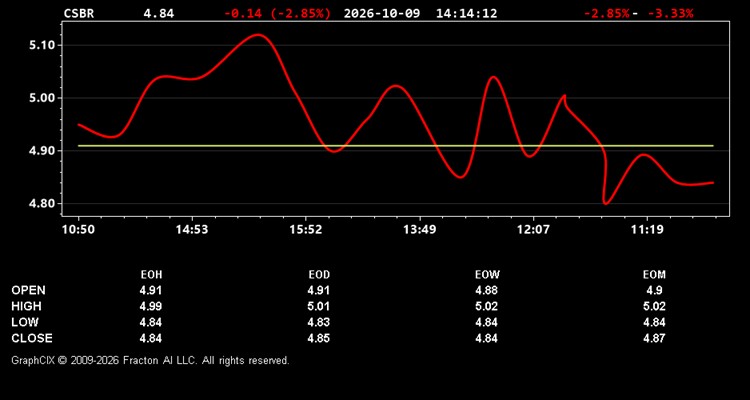Click the 4.80 y-axis label
The image size is (750, 400).
(x=43, y=203)
